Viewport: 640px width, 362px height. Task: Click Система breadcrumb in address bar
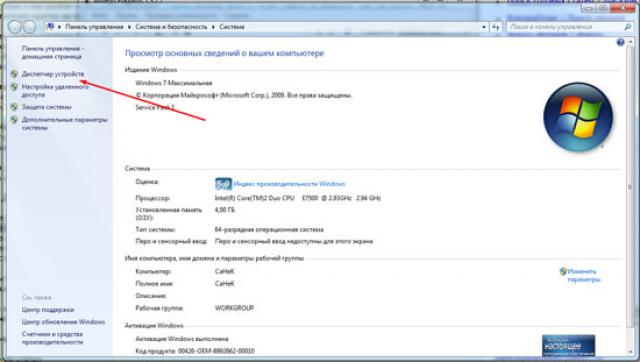coord(232,27)
